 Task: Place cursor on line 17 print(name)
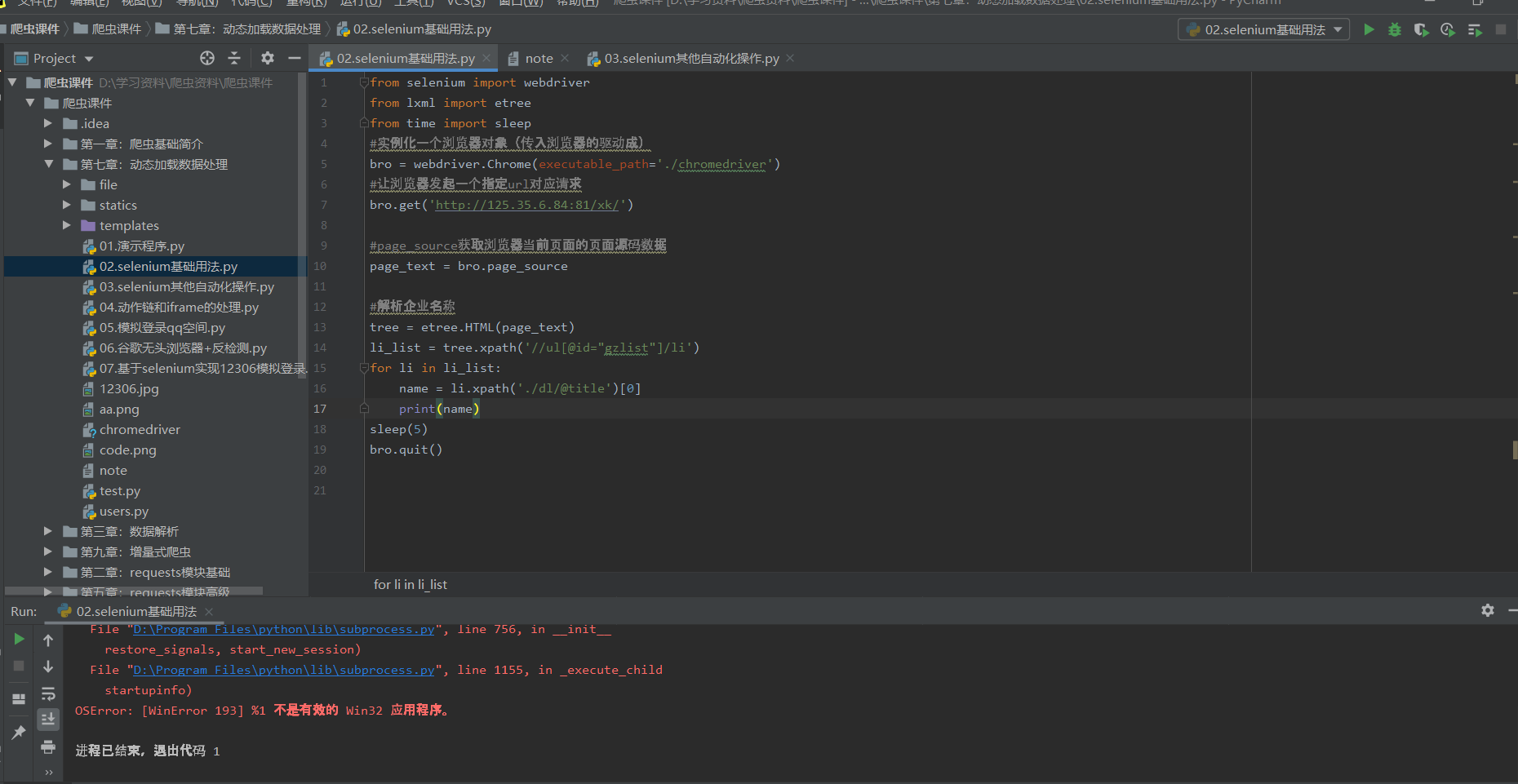pos(439,409)
